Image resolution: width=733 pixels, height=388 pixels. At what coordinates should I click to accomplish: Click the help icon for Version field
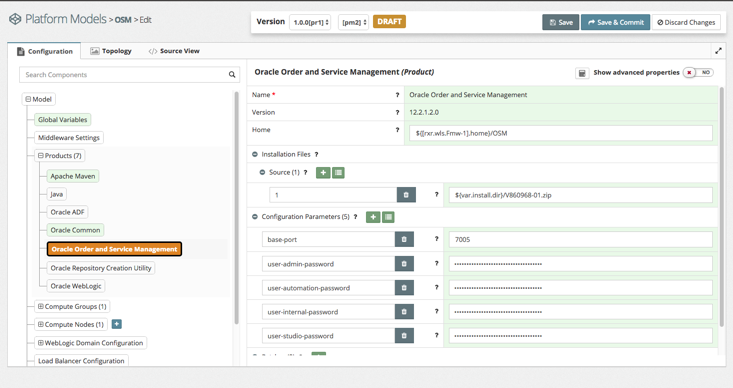coord(397,112)
